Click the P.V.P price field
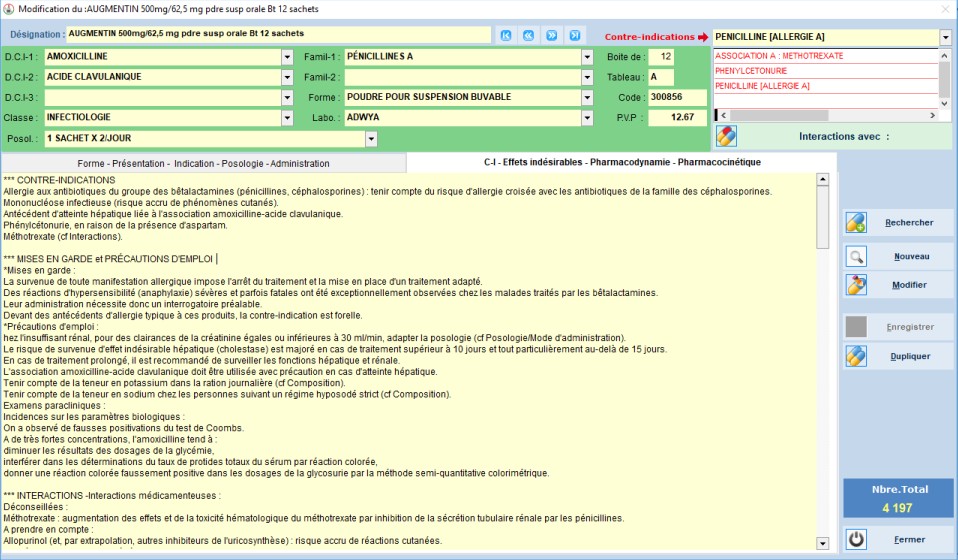The height and width of the screenshot is (560, 958). [677, 118]
